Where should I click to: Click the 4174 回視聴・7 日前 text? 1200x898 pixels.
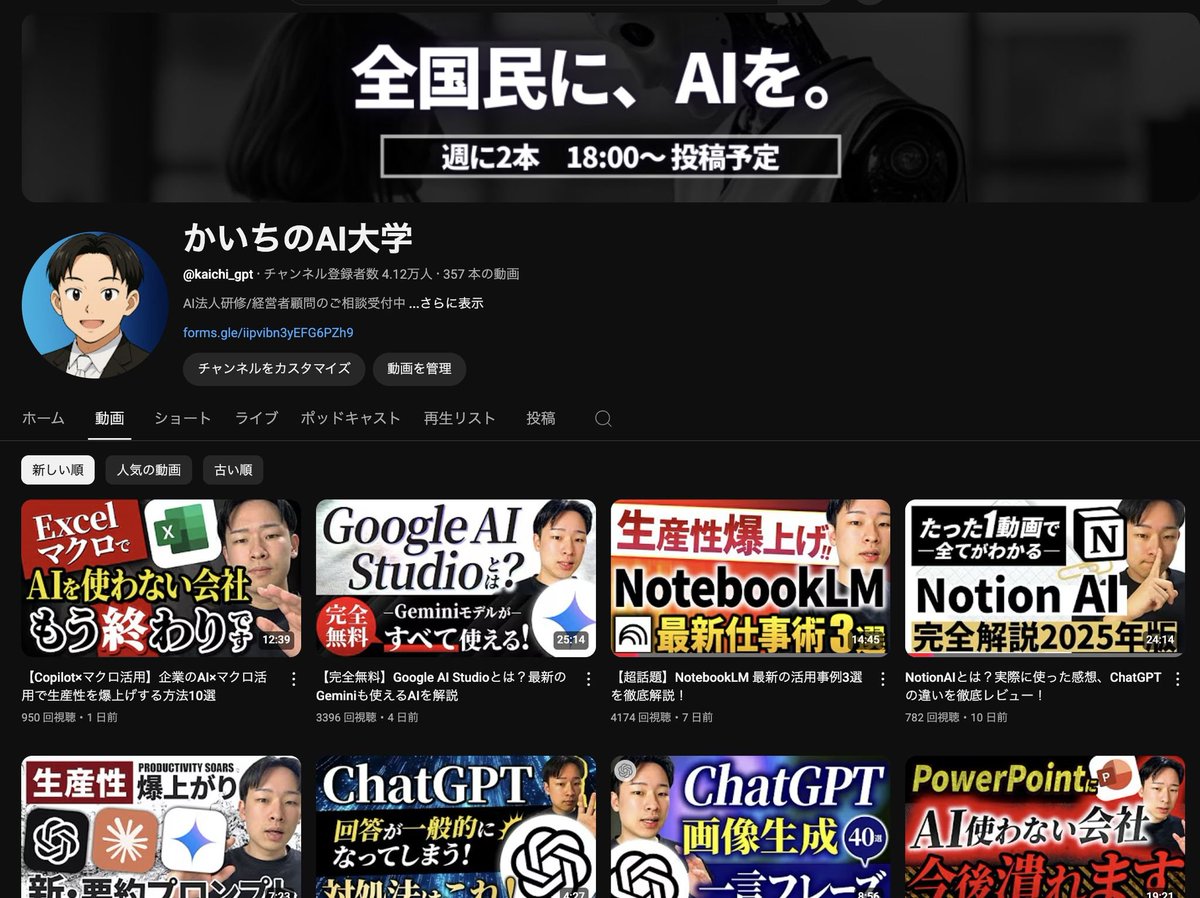point(662,718)
